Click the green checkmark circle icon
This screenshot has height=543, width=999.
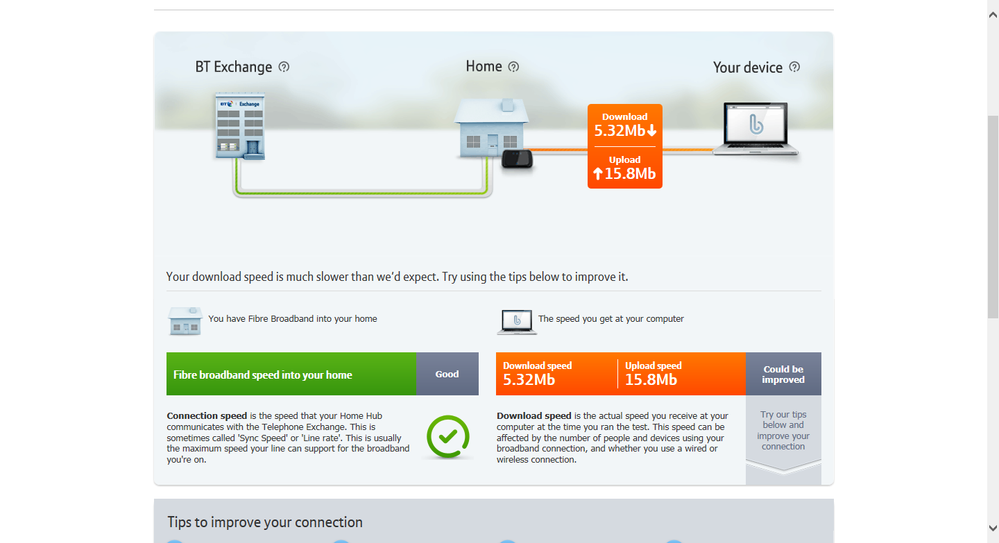pos(448,437)
